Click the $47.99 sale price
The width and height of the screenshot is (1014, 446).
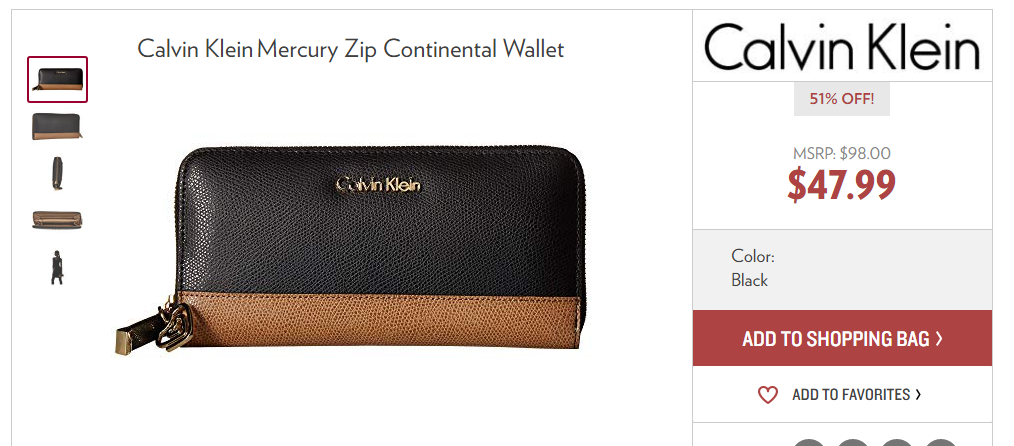841,184
